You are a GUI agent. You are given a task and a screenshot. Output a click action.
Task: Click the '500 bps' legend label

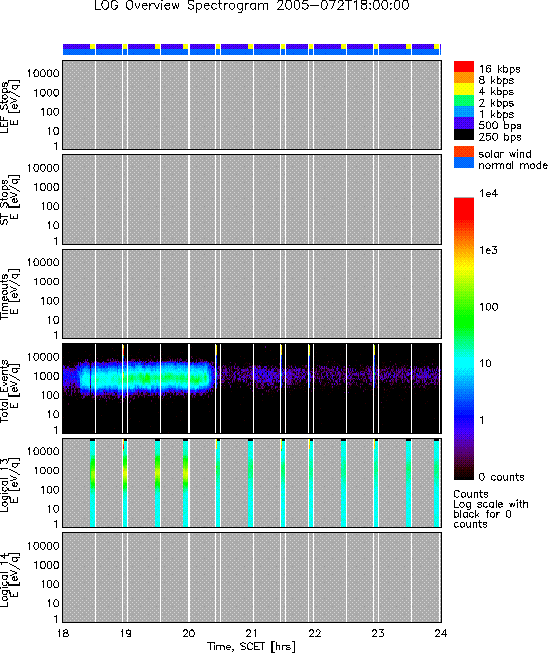[x=500, y=125]
